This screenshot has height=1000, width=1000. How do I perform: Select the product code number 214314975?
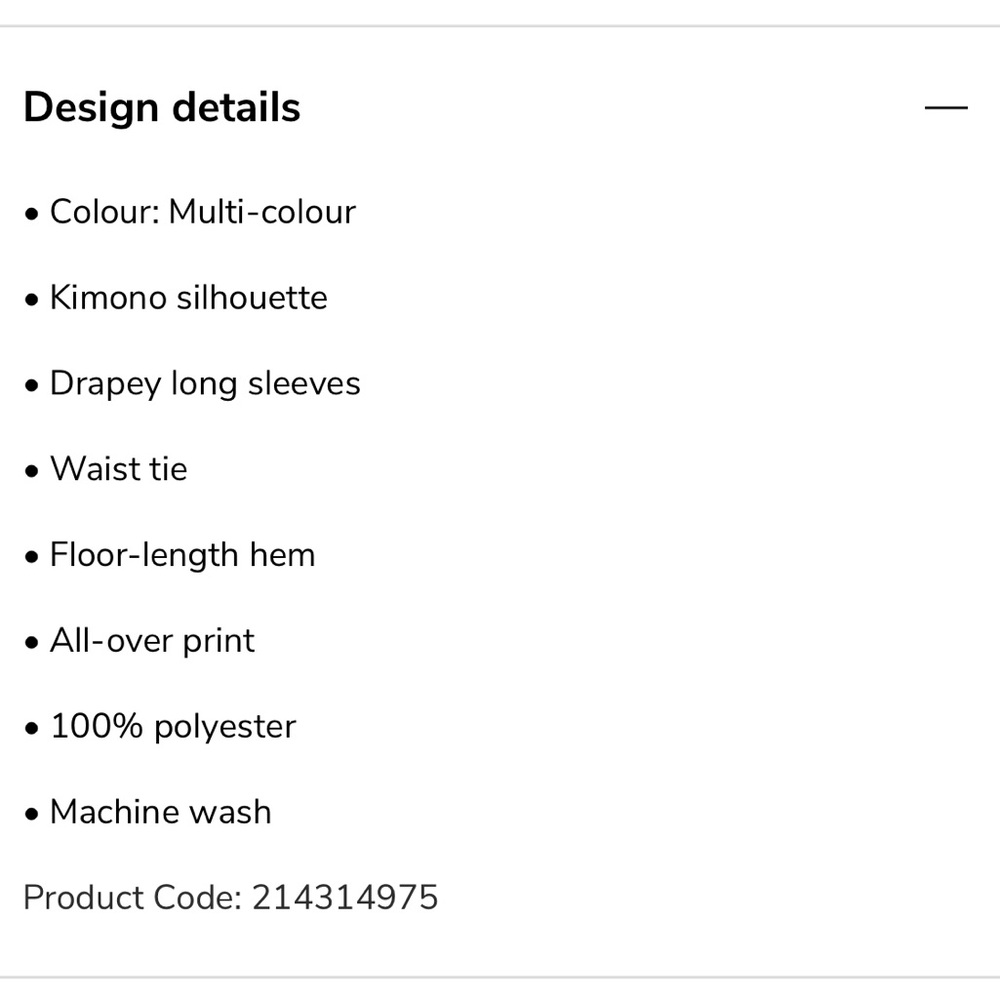pyautogui.click(x=345, y=898)
